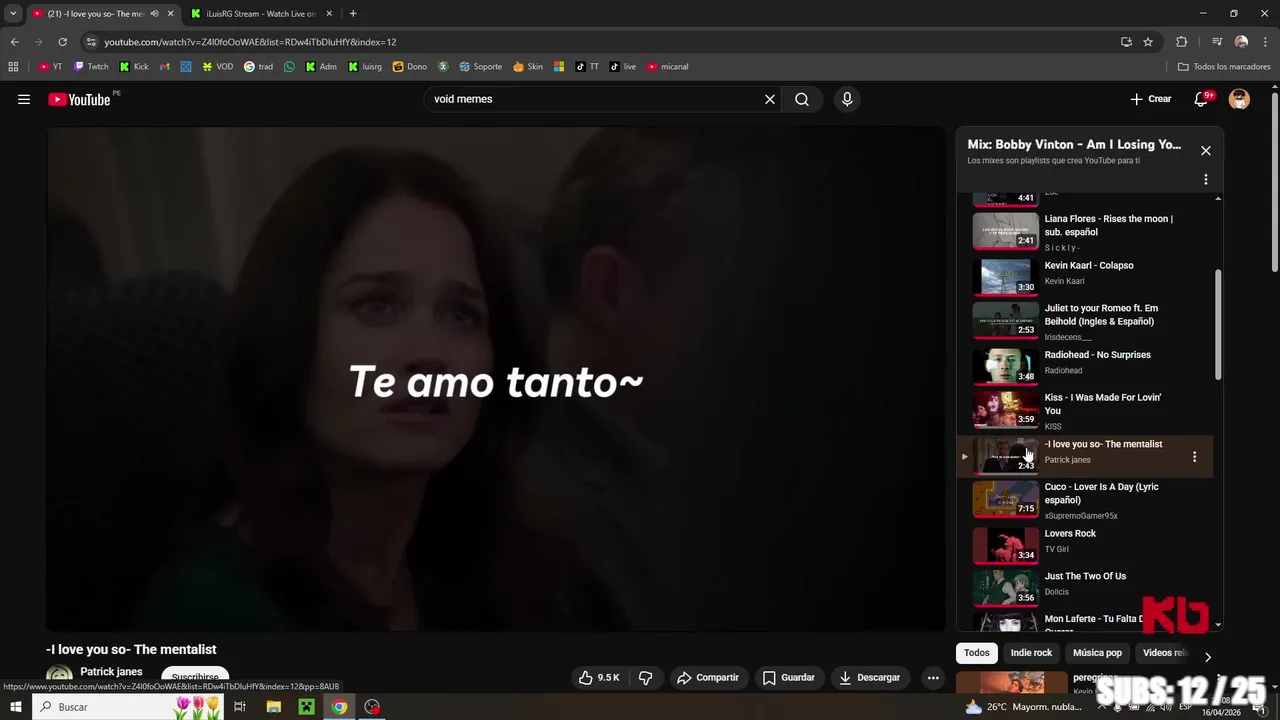Click the video player to pause
Viewport: 1280px width, 720px height.
(x=495, y=379)
